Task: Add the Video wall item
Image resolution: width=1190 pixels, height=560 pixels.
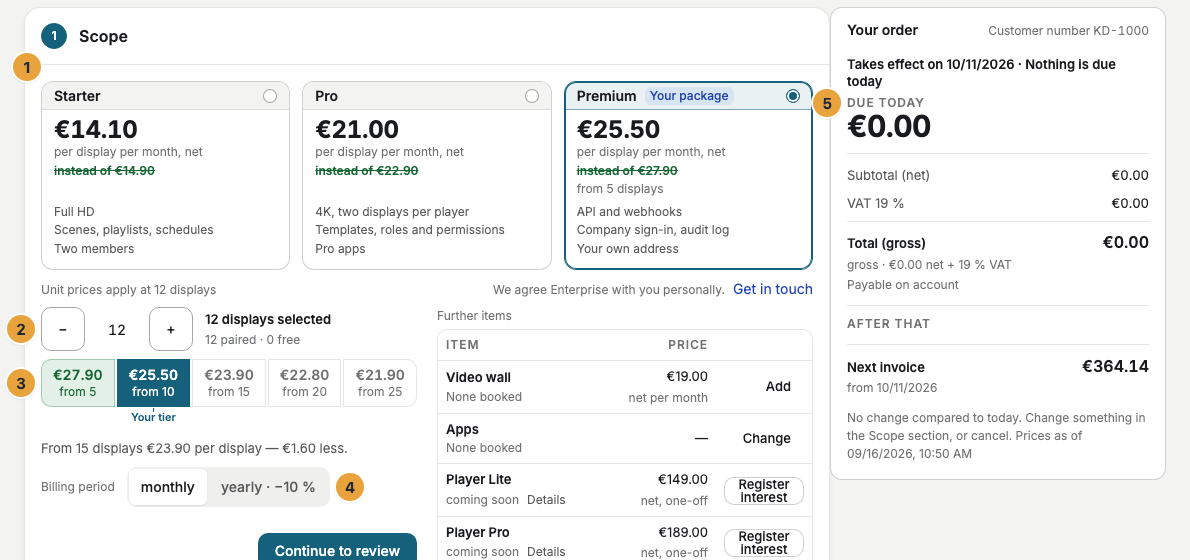Action: 779,386
